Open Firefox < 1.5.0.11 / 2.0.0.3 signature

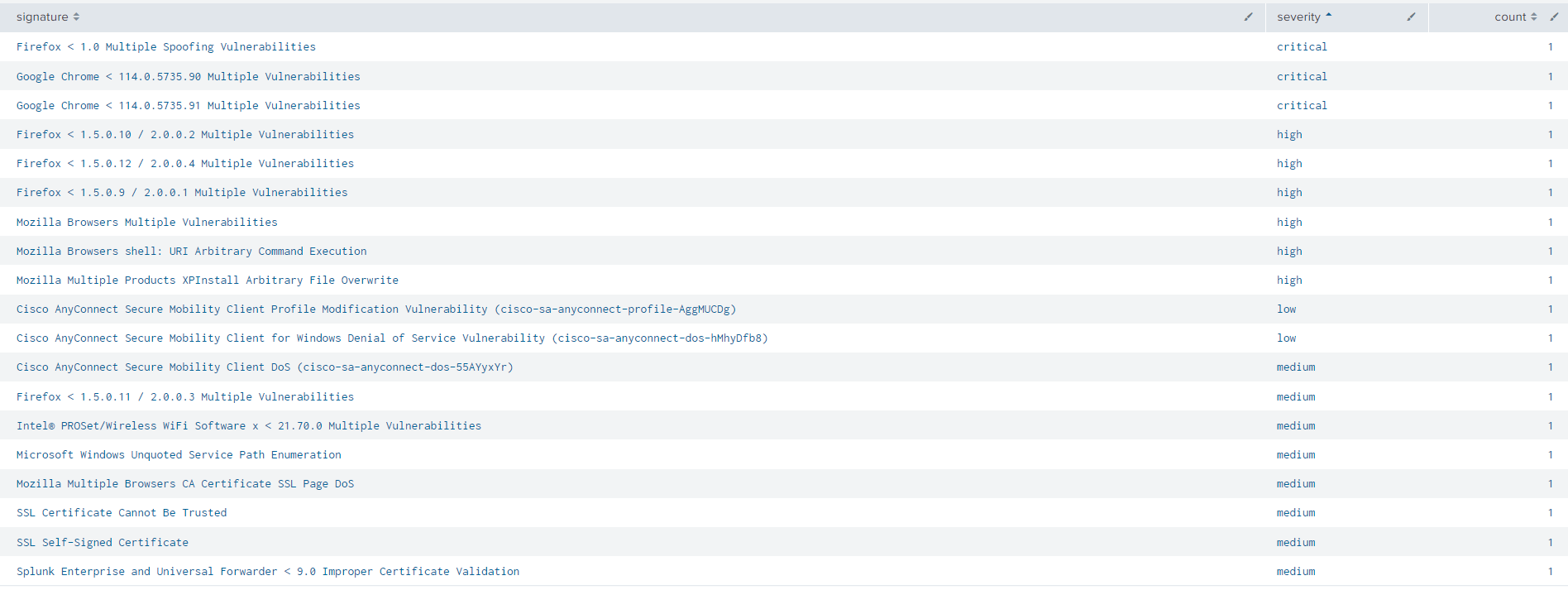pos(185,396)
